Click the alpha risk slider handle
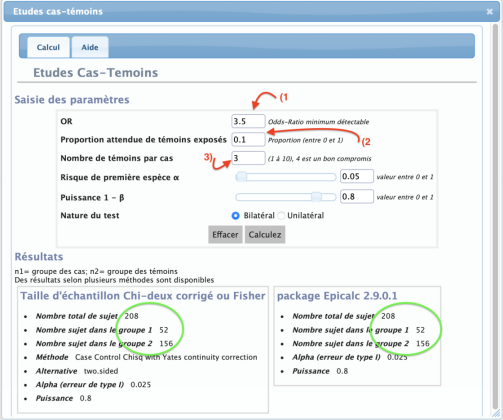Image resolution: width=503 pixels, height=420 pixels. [241, 177]
